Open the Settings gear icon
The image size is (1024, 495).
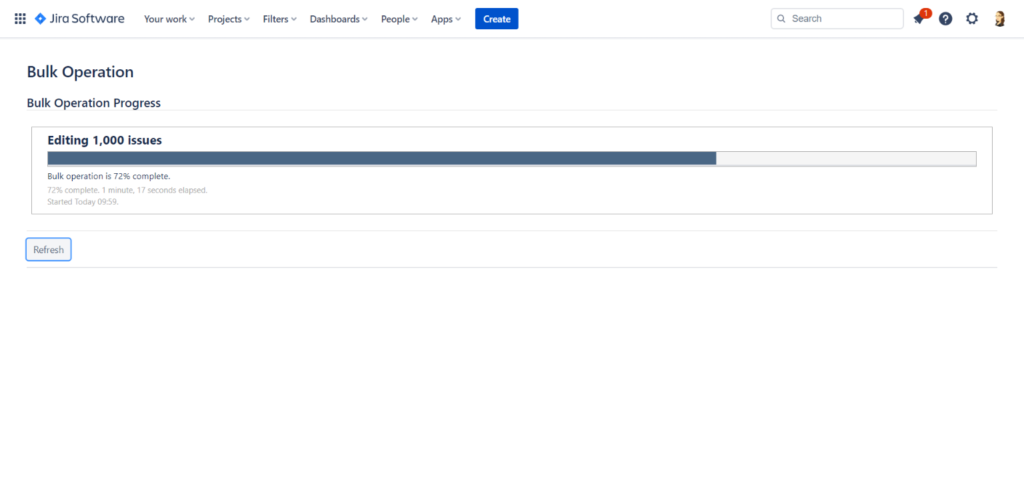click(x=971, y=19)
